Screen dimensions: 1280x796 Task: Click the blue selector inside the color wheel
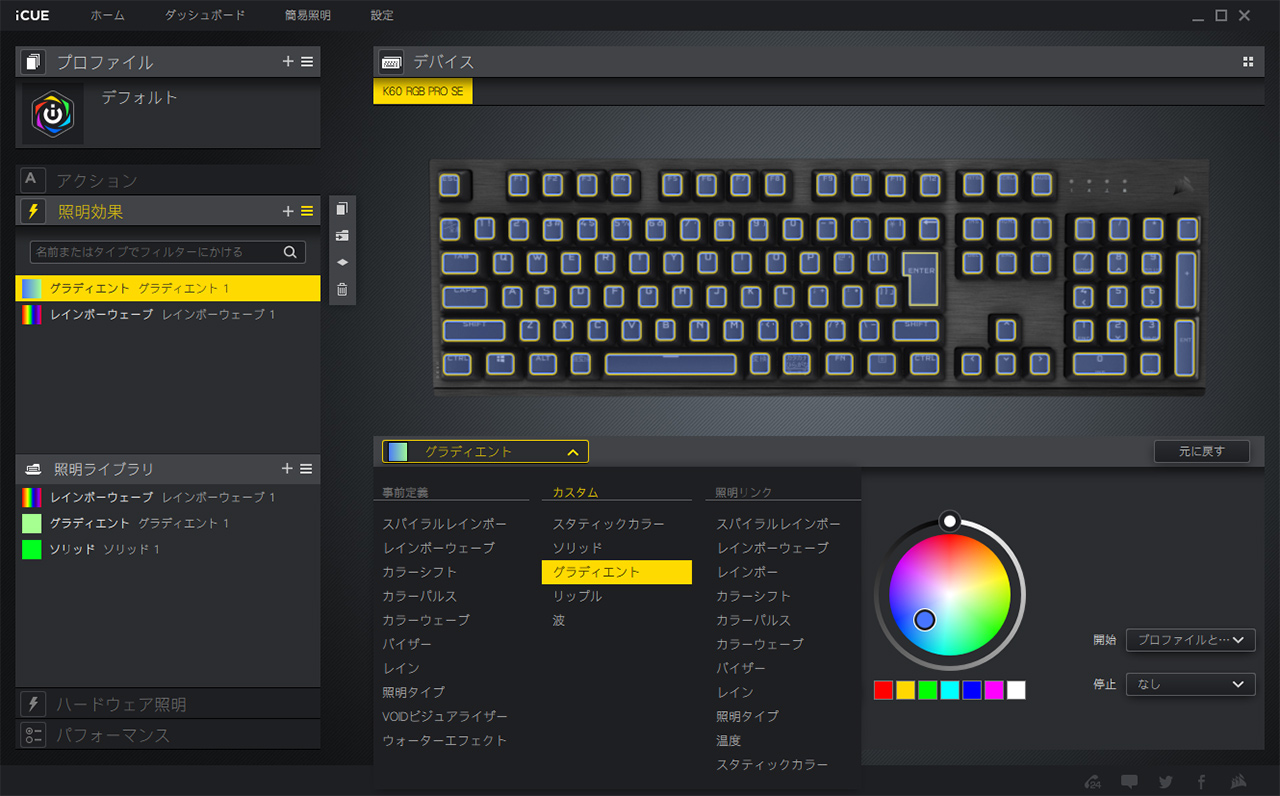(925, 620)
